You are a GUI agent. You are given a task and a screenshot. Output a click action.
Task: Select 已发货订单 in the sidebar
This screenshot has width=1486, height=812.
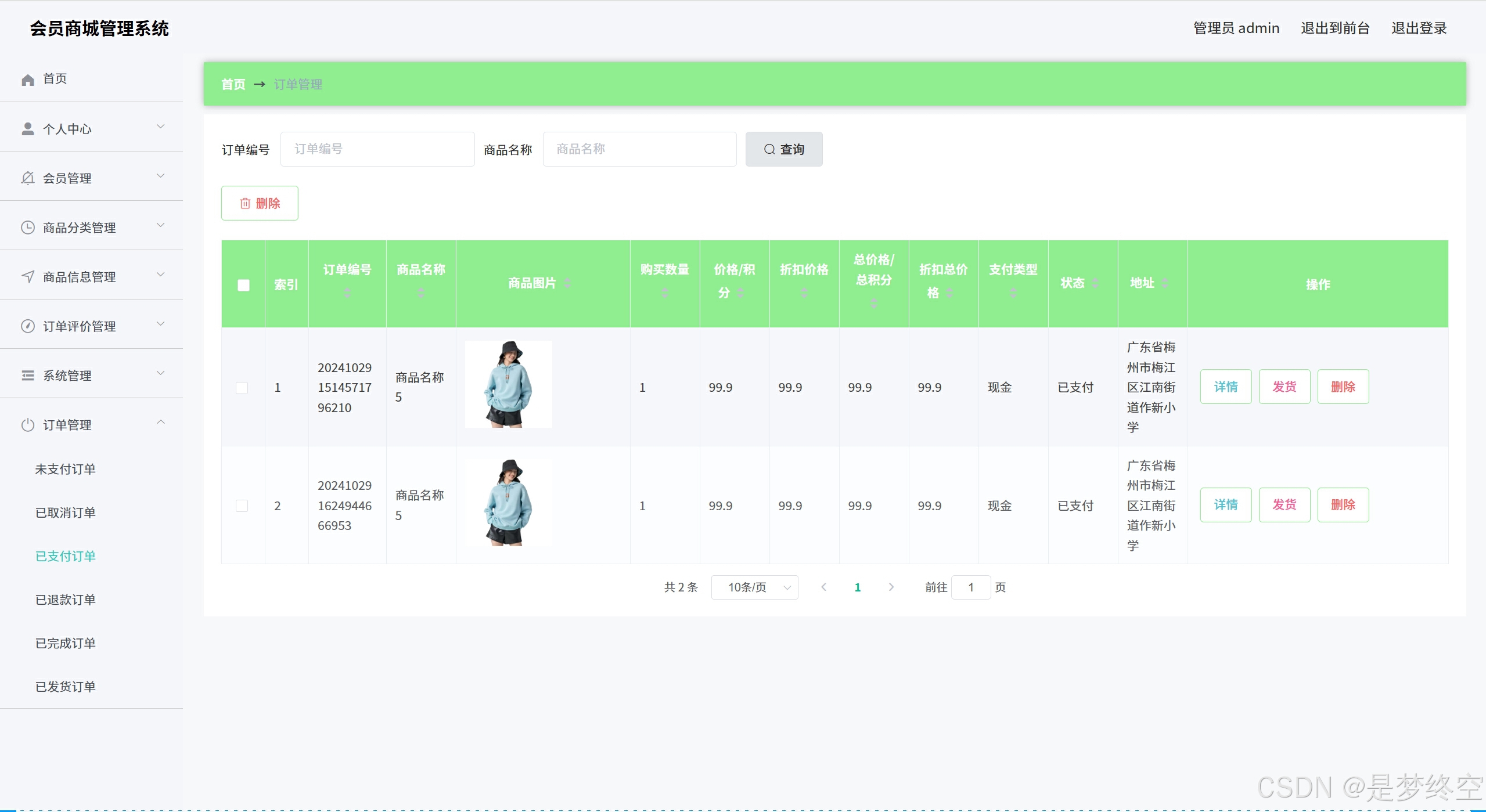[66, 687]
